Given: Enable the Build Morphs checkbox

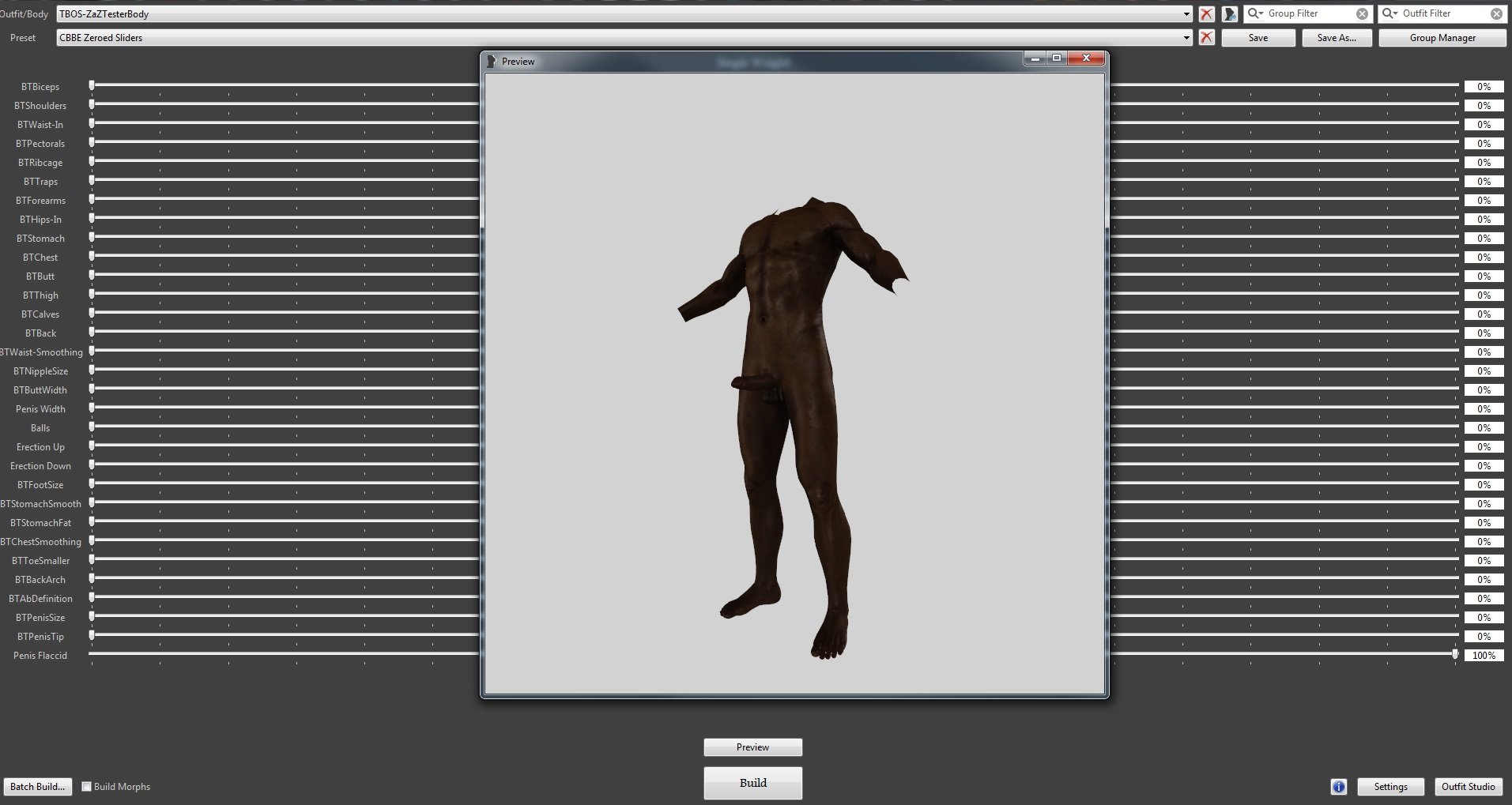Looking at the screenshot, I should point(87,787).
